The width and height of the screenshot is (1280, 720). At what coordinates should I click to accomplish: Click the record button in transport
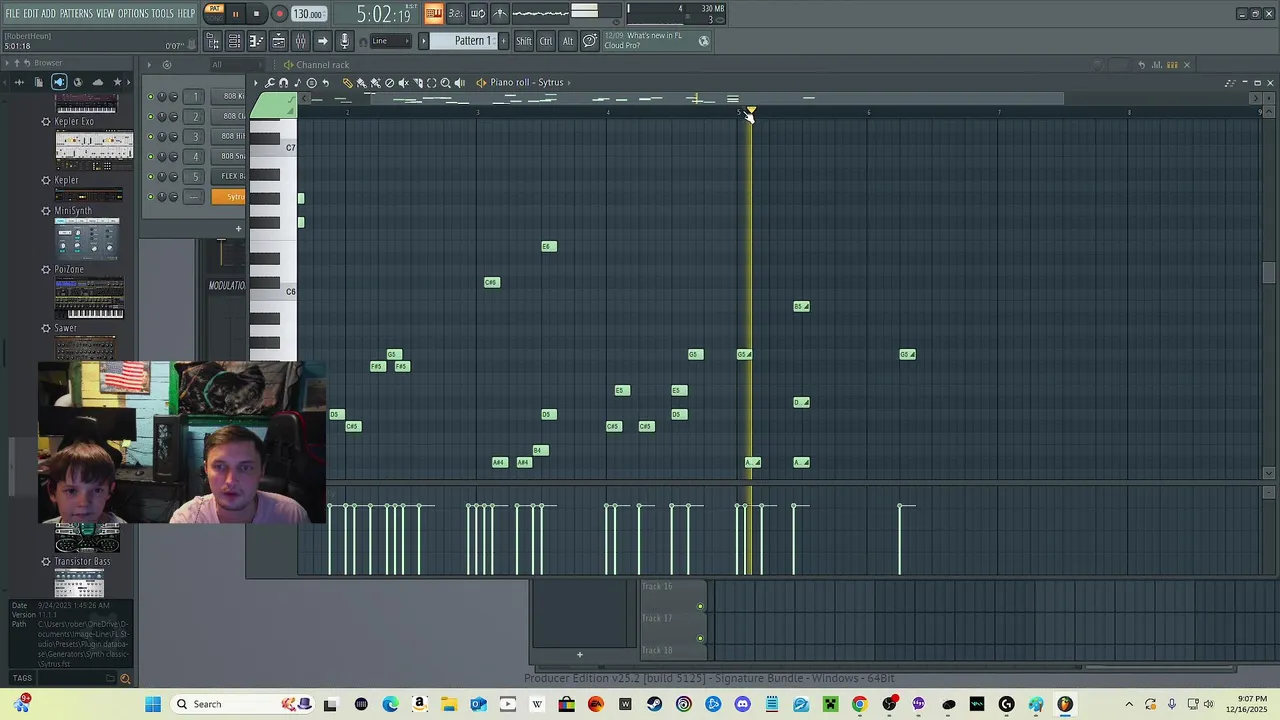click(279, 14)
